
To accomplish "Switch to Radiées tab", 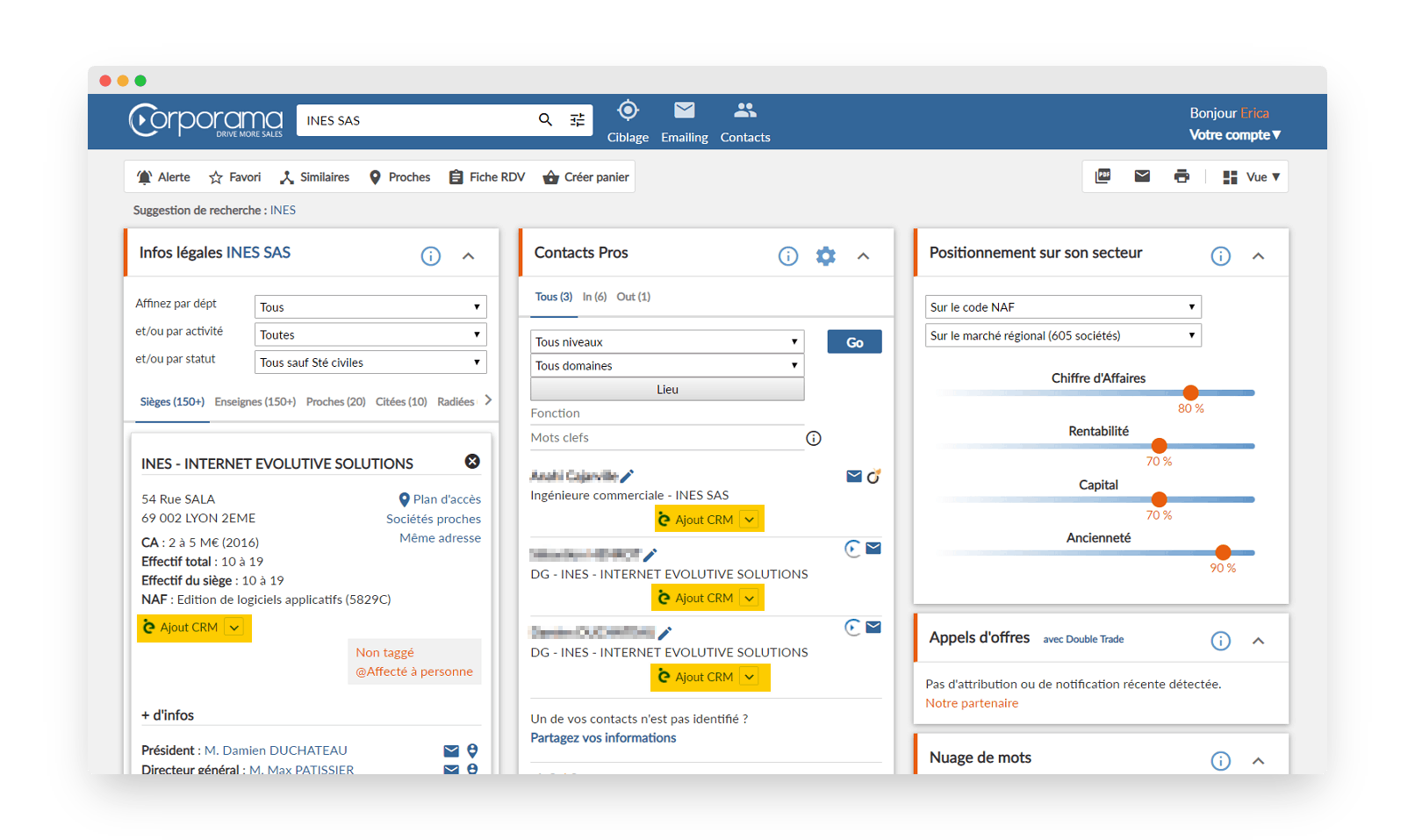I will [x=456, y=402].
